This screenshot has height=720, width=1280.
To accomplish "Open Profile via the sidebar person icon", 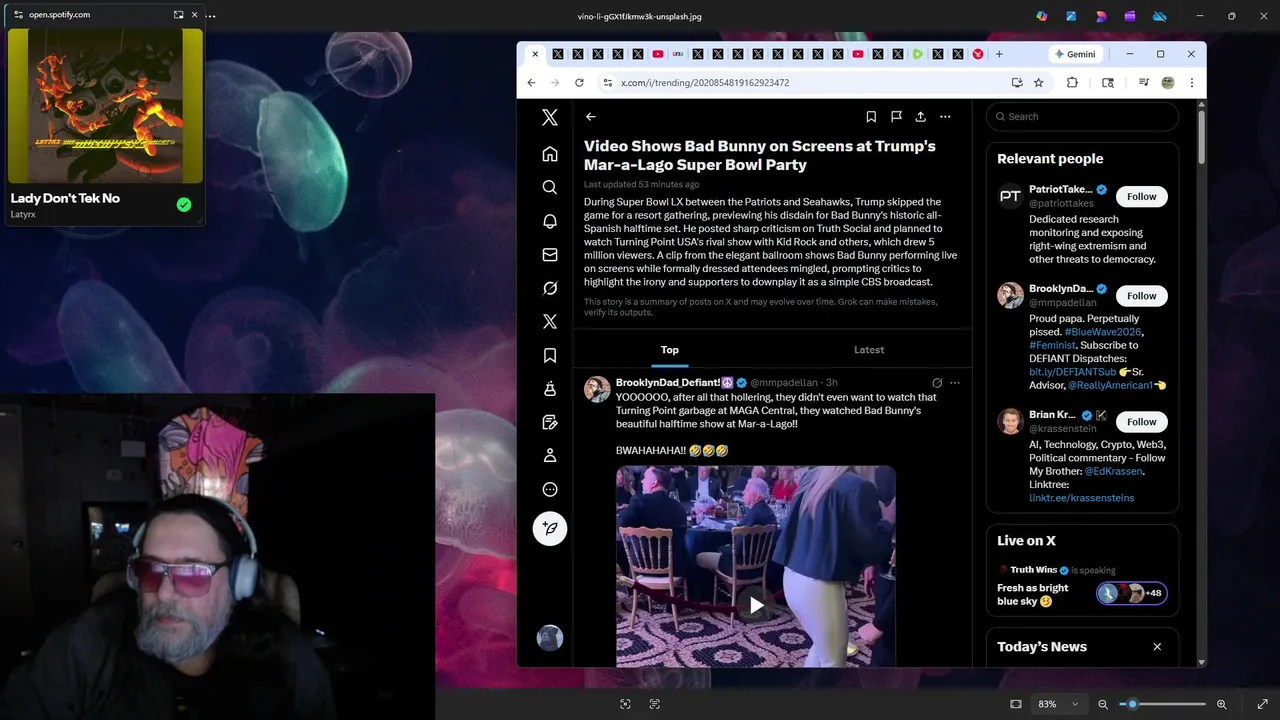I will click(x=550, y=455).
